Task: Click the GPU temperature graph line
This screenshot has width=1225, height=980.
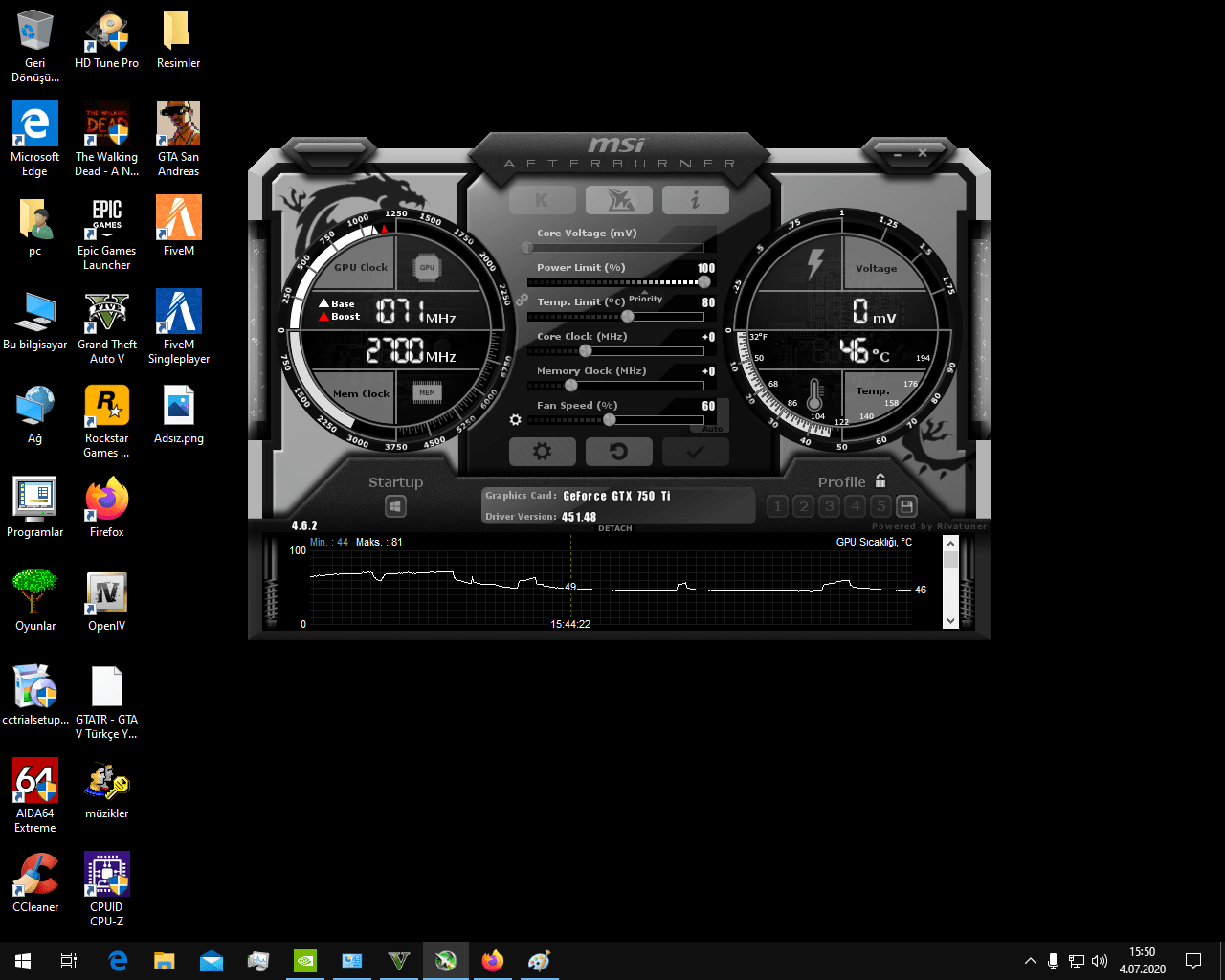Action: point(611,581)
